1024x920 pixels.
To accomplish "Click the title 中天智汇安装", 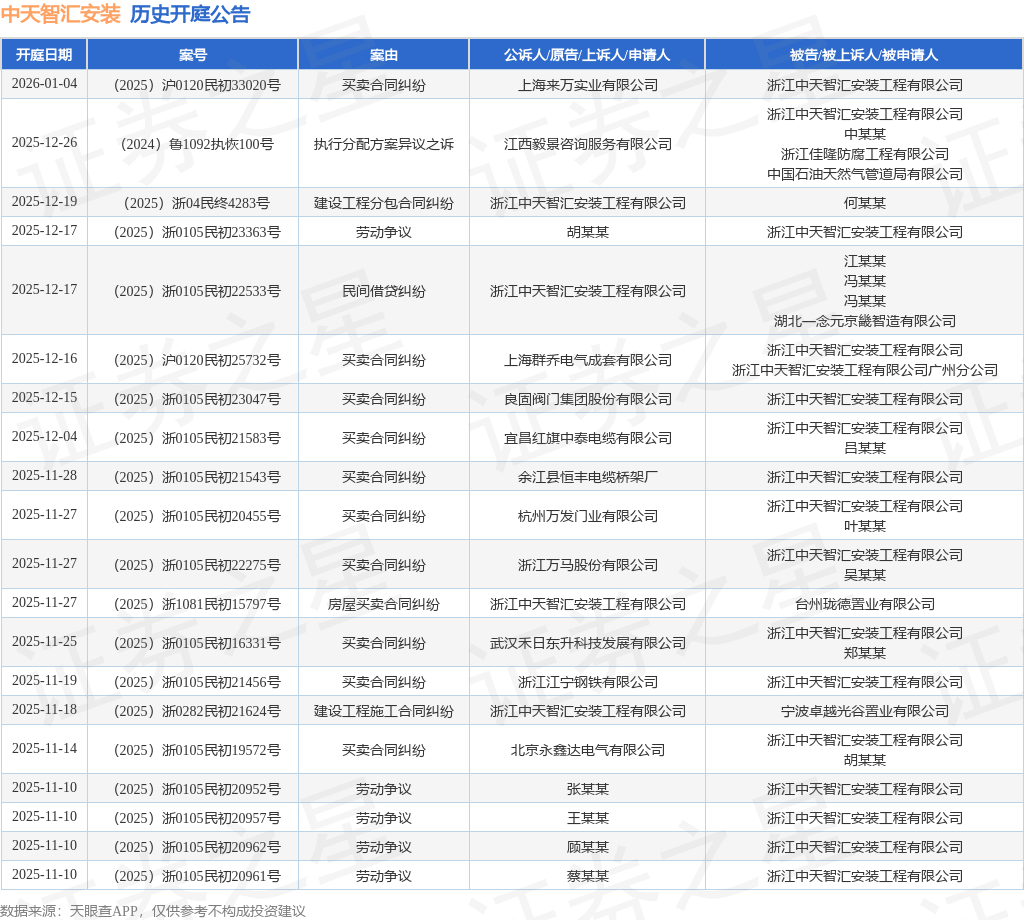I will [x=61, y=14].
